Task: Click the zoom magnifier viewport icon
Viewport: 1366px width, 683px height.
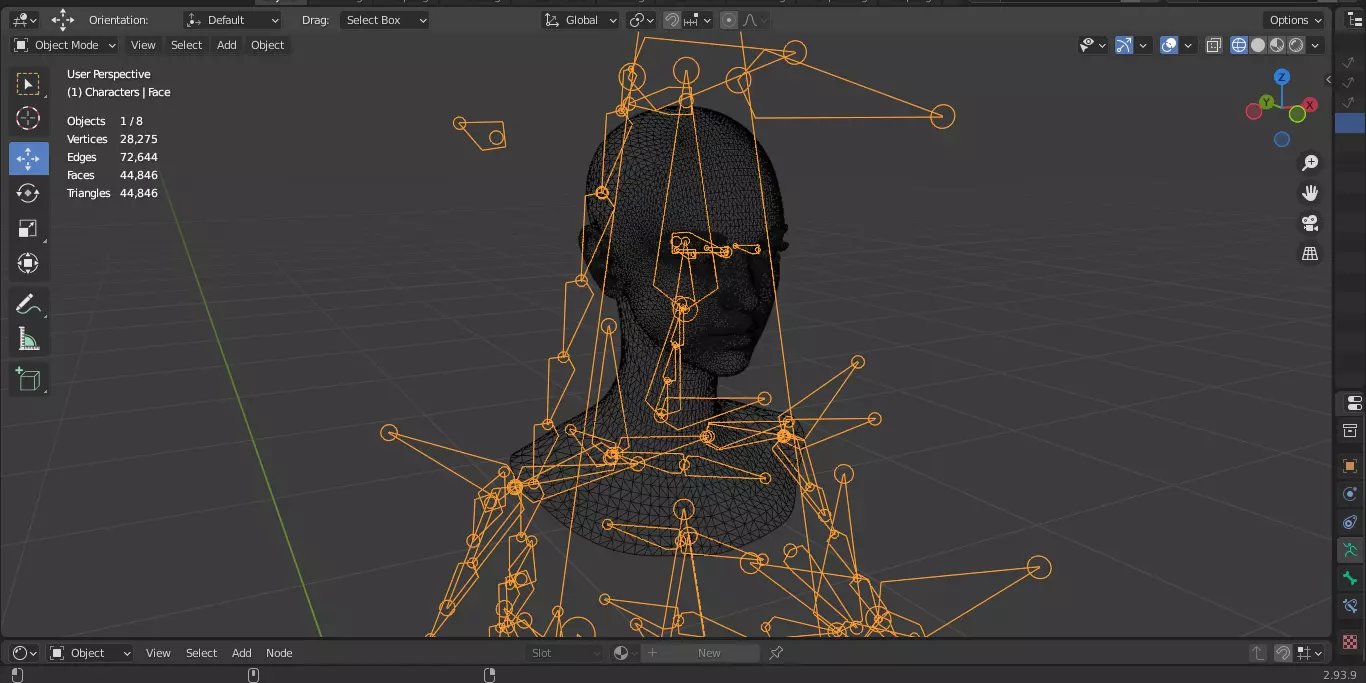Action: tap(1310, 163)
